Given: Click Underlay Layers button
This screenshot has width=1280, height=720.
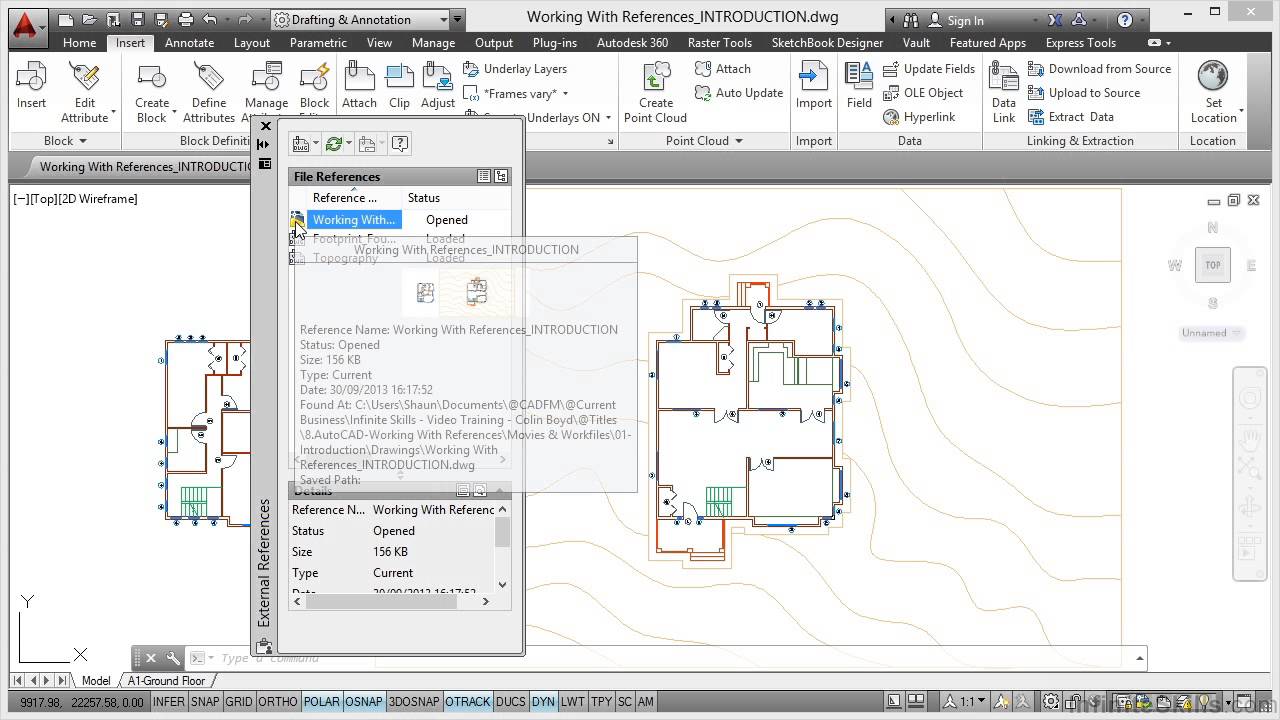Looking at the screenshot, I should tap(515, 69).
